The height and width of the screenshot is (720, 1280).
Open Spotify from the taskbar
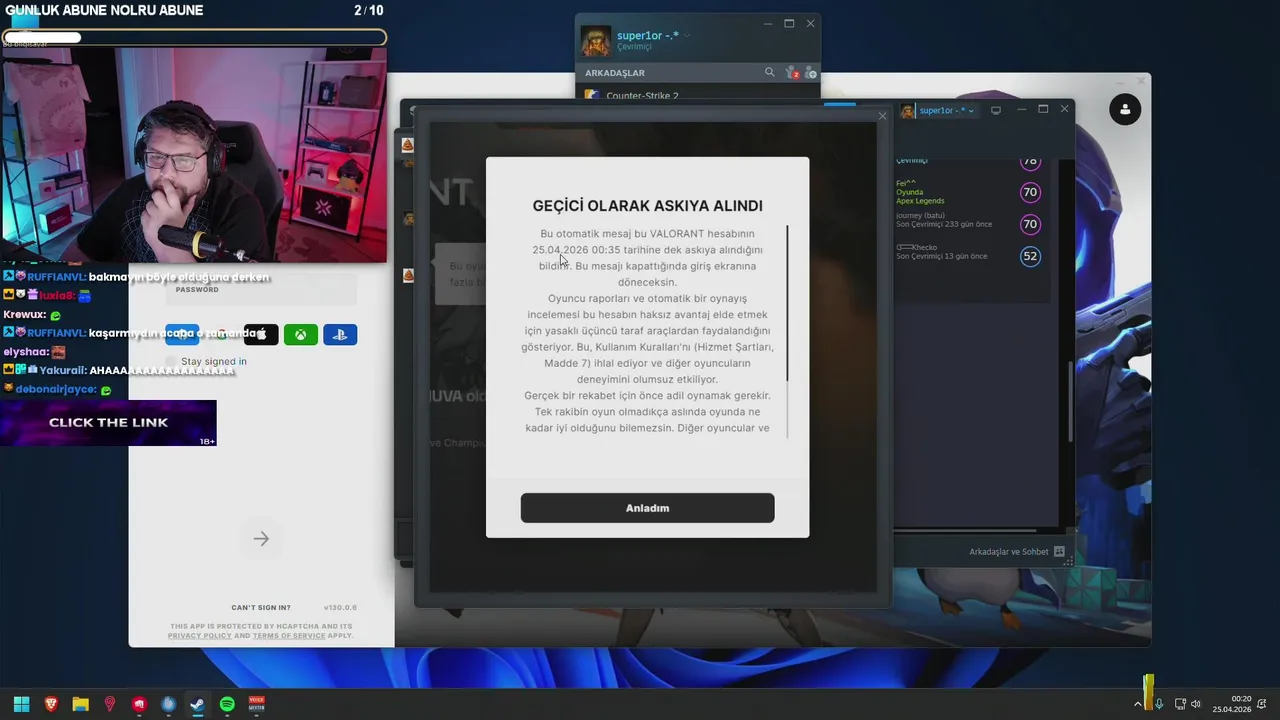(227, 704)
